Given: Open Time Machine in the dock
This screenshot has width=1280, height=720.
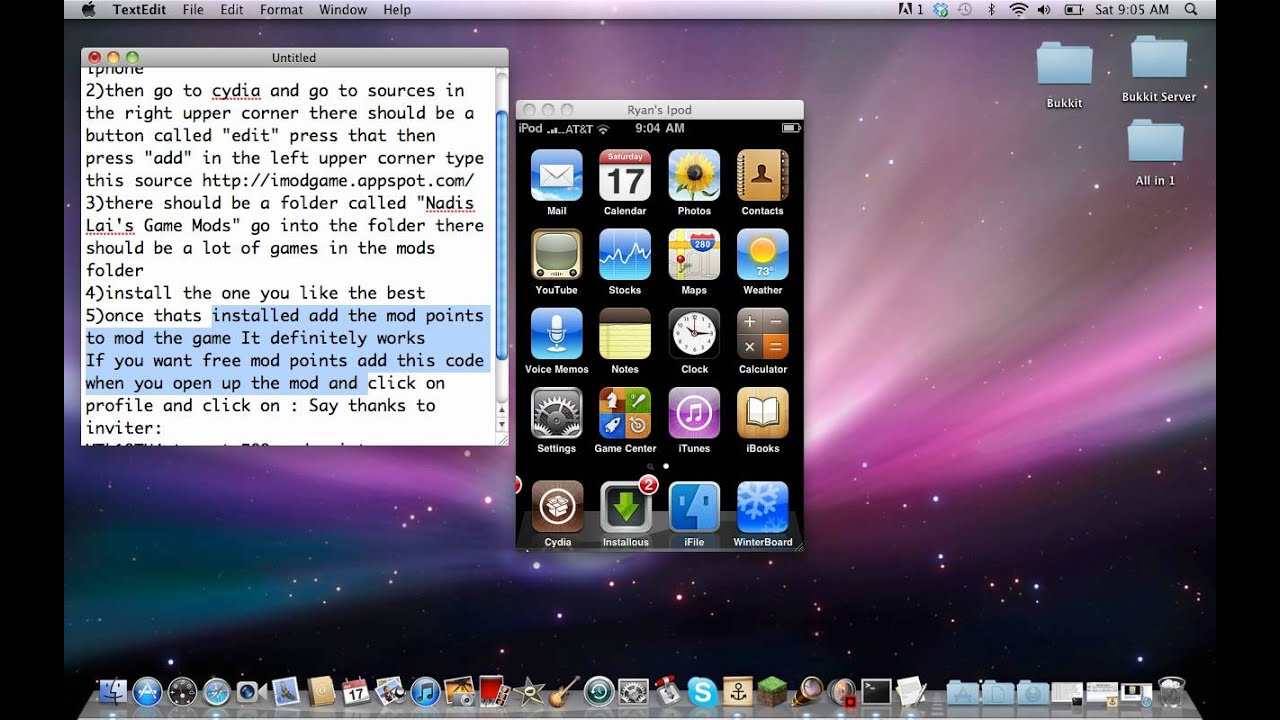Looking at the screenshot, I should 599,692.
